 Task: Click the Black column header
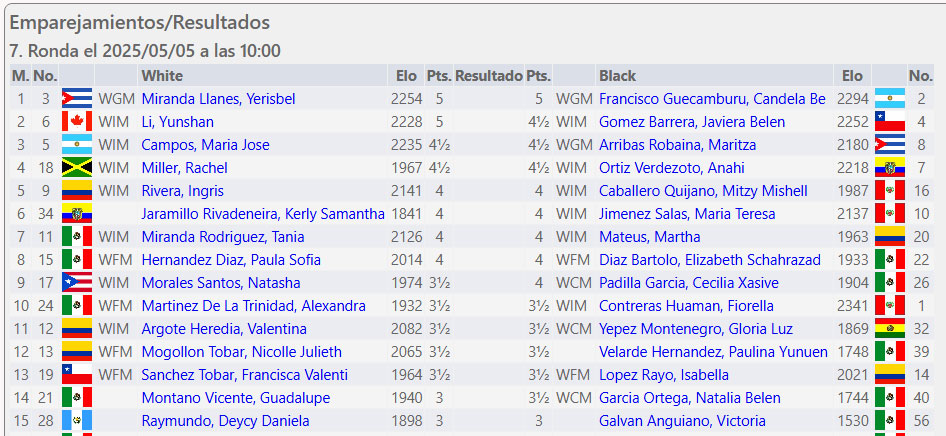617,76
